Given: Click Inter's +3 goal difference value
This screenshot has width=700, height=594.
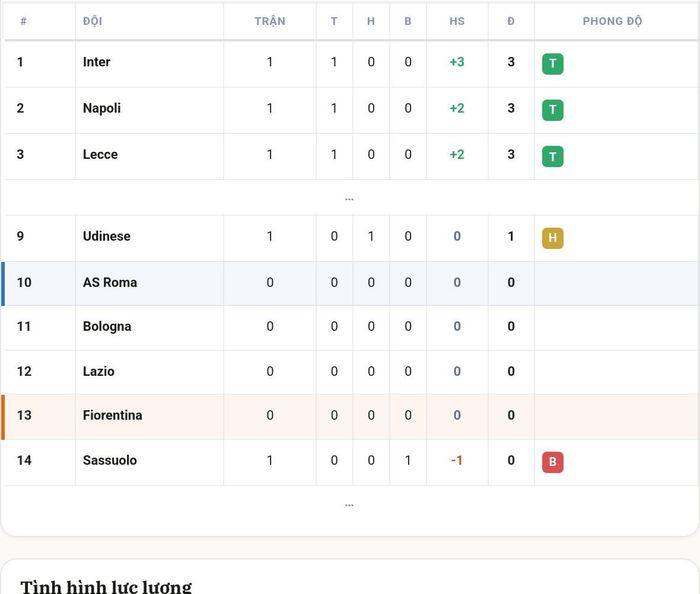Looking at the screenshot, I should (457, 62).
